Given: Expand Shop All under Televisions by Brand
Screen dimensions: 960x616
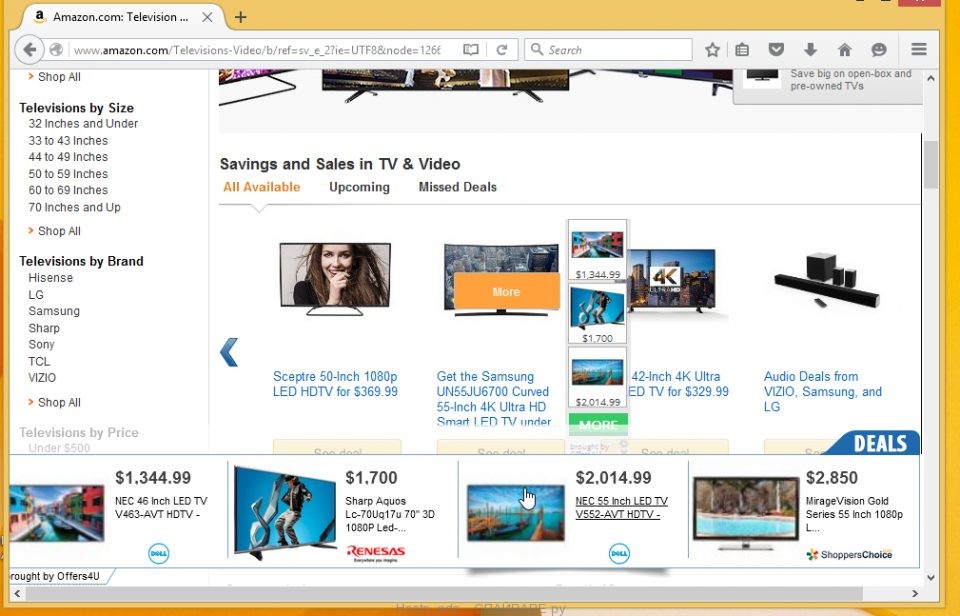Looking at the screenshot, I should click(x=59, y=402).
